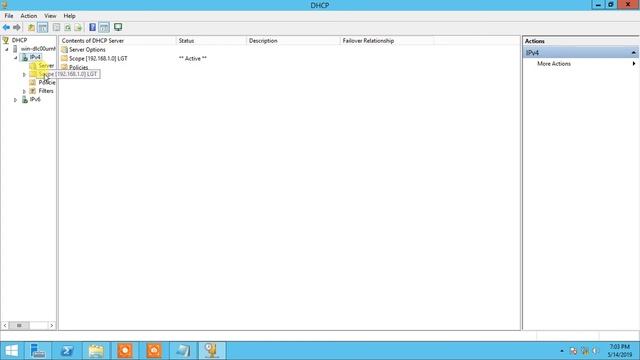
Task: Click the Refresh toolbar icon
Action: [67, 27]
